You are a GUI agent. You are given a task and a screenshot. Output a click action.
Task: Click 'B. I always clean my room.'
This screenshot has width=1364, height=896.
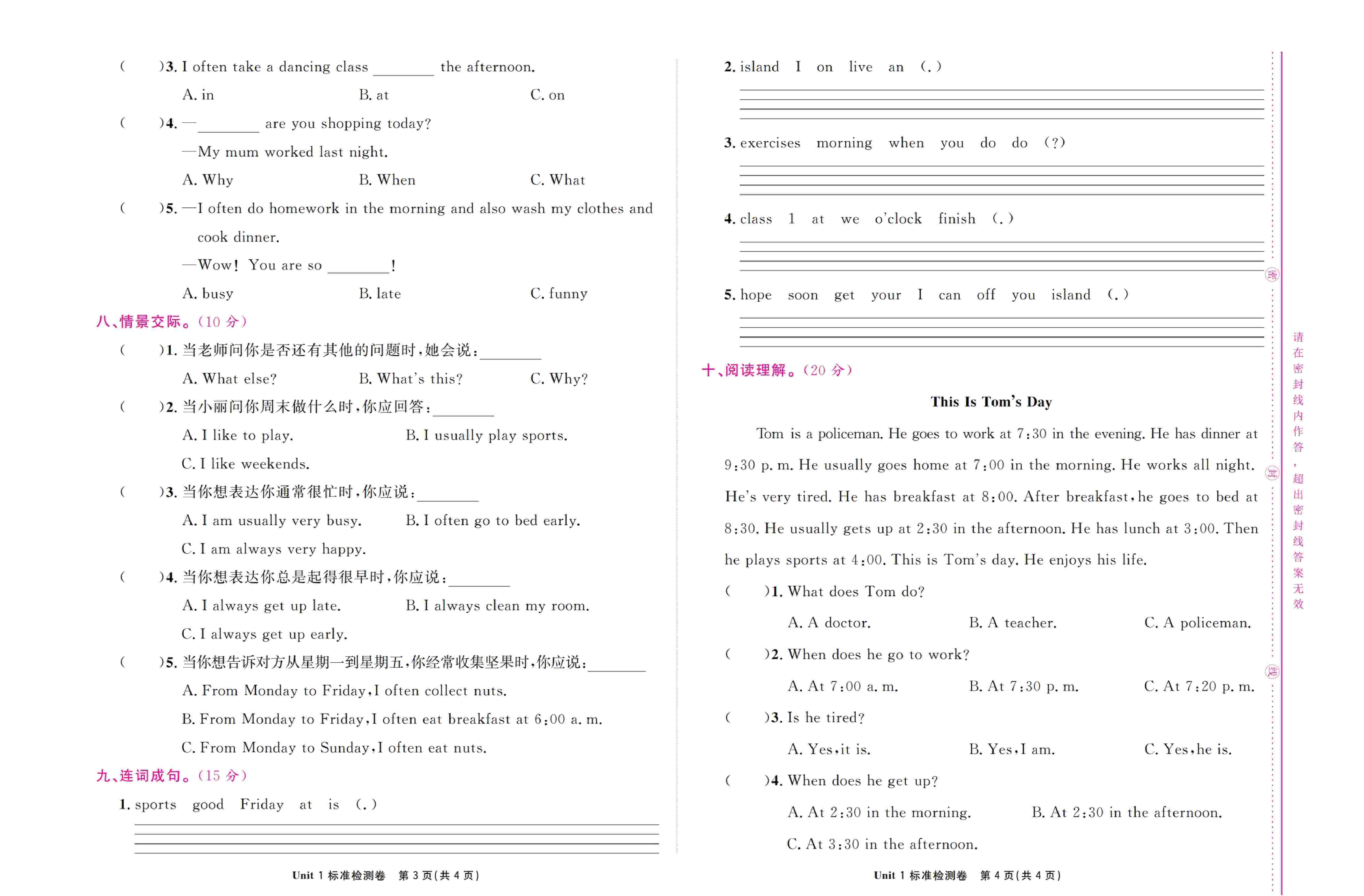pyautogui.click(x=497, y=606)
